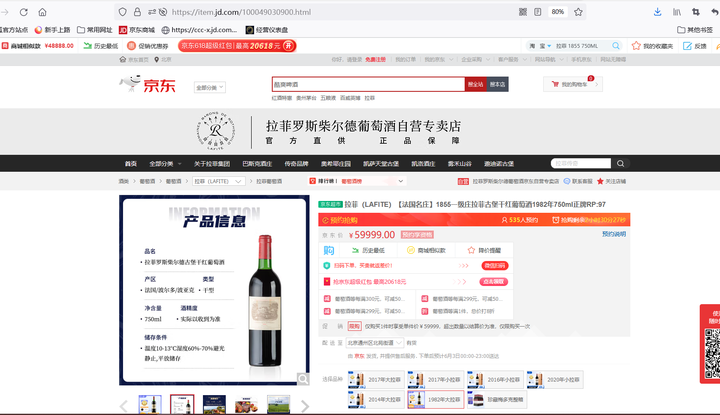Click the 促销优惠券 extension bar item
Screen dimensions: 720x415
pos(147,46)
